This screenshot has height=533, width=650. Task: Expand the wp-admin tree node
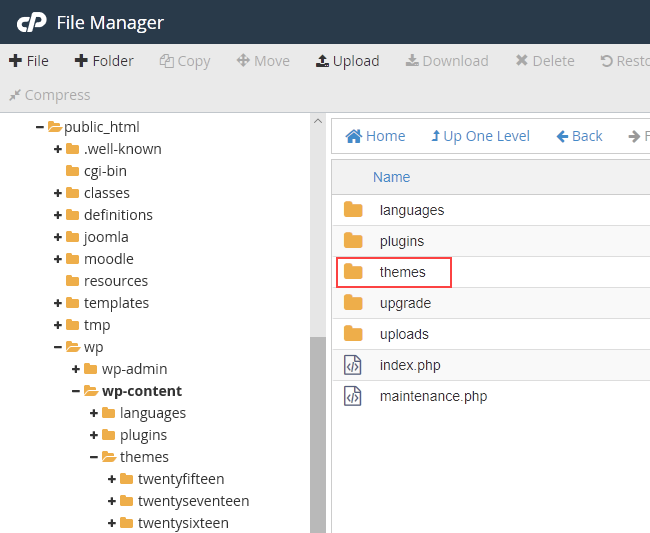pyautogui.click(x=75, y=368)
